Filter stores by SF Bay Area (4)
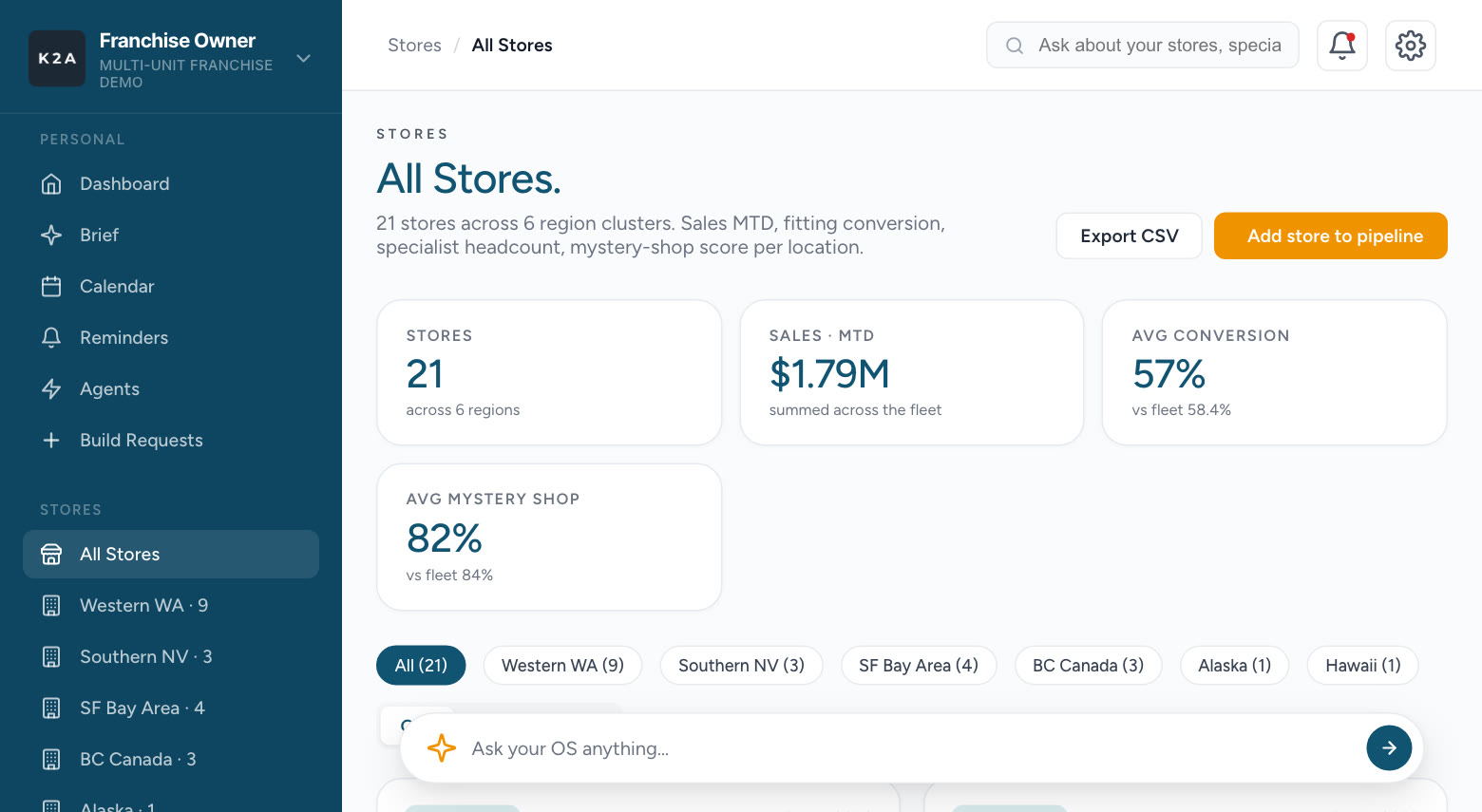Image resolution: width=1482 pixels, height=812 pixels. click(x=919, y=666)
